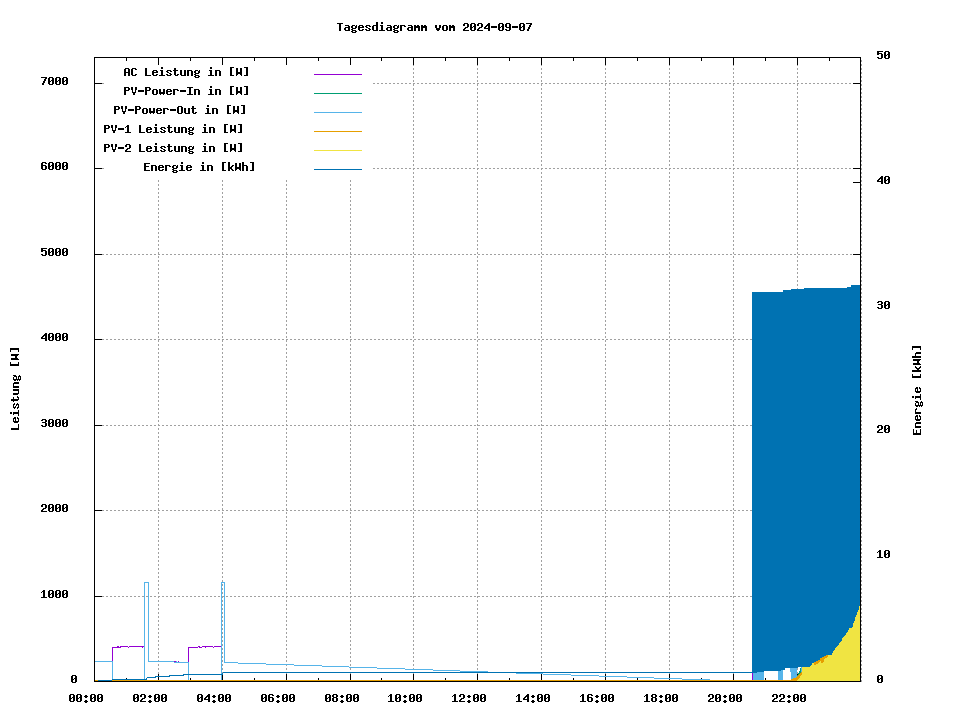
Task: Click the vertical Energie [kWh] axis title
Action: pyautogui.click(x=917, y=389)
